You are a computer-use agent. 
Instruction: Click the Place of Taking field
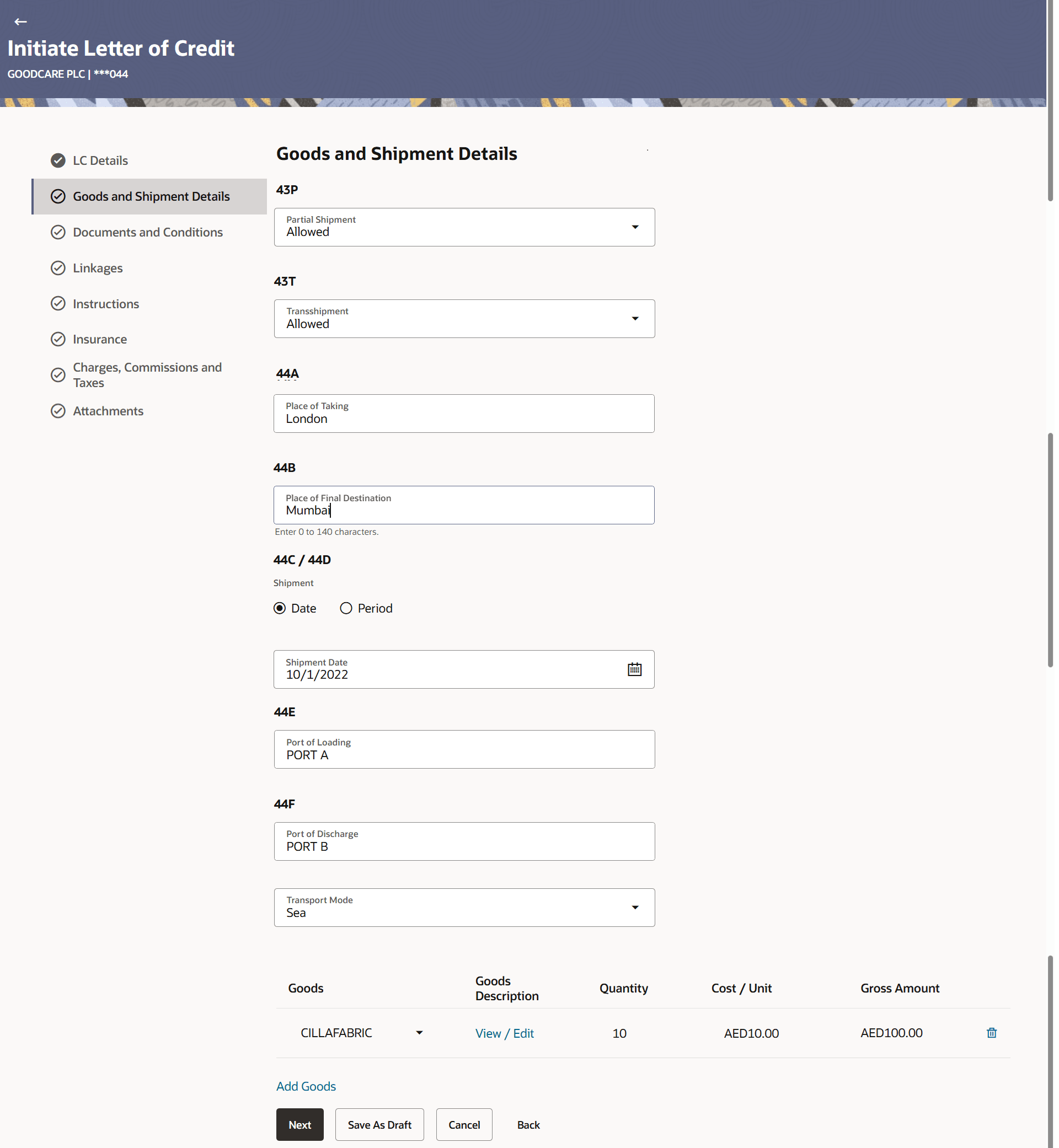coord(464,414)
